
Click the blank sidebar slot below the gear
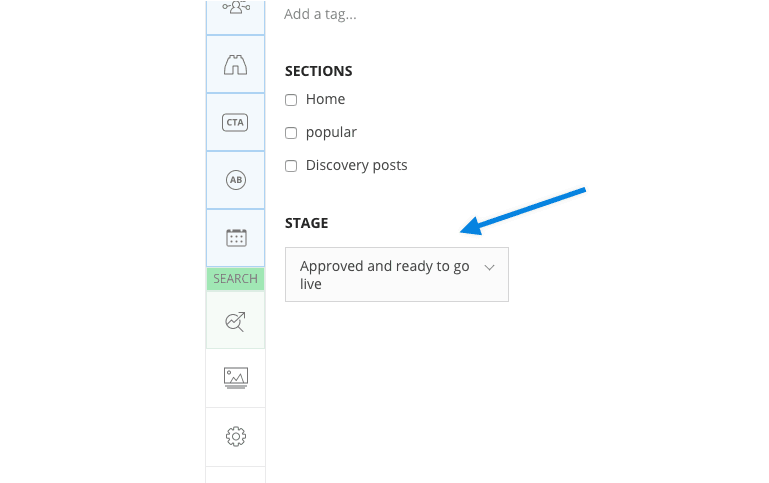[x=236, y=474]
